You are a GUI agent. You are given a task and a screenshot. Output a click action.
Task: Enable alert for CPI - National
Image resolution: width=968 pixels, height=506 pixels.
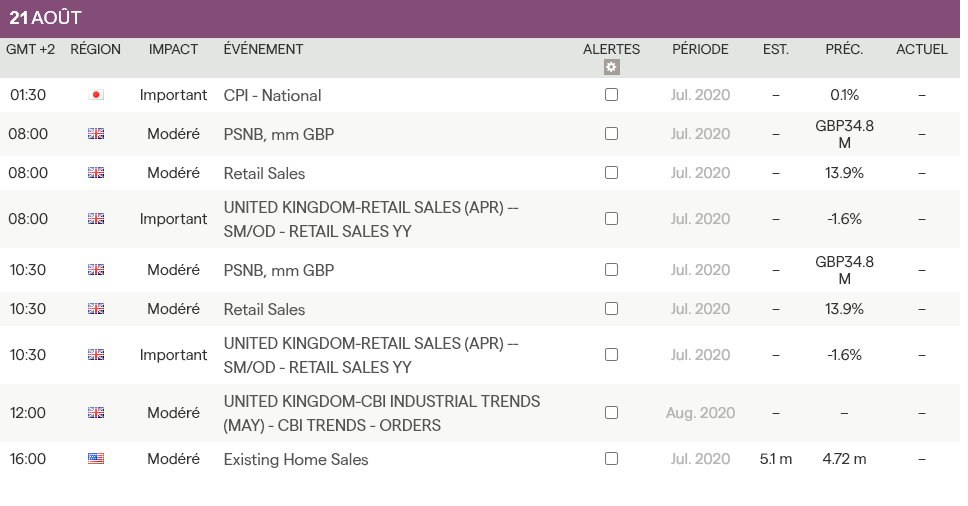(612, 95)
